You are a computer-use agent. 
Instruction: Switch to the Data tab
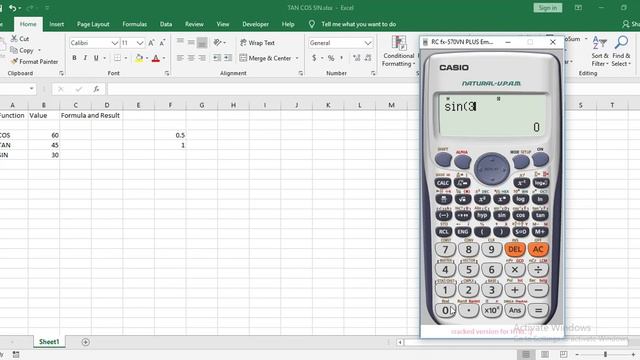(x=166, y=24)
